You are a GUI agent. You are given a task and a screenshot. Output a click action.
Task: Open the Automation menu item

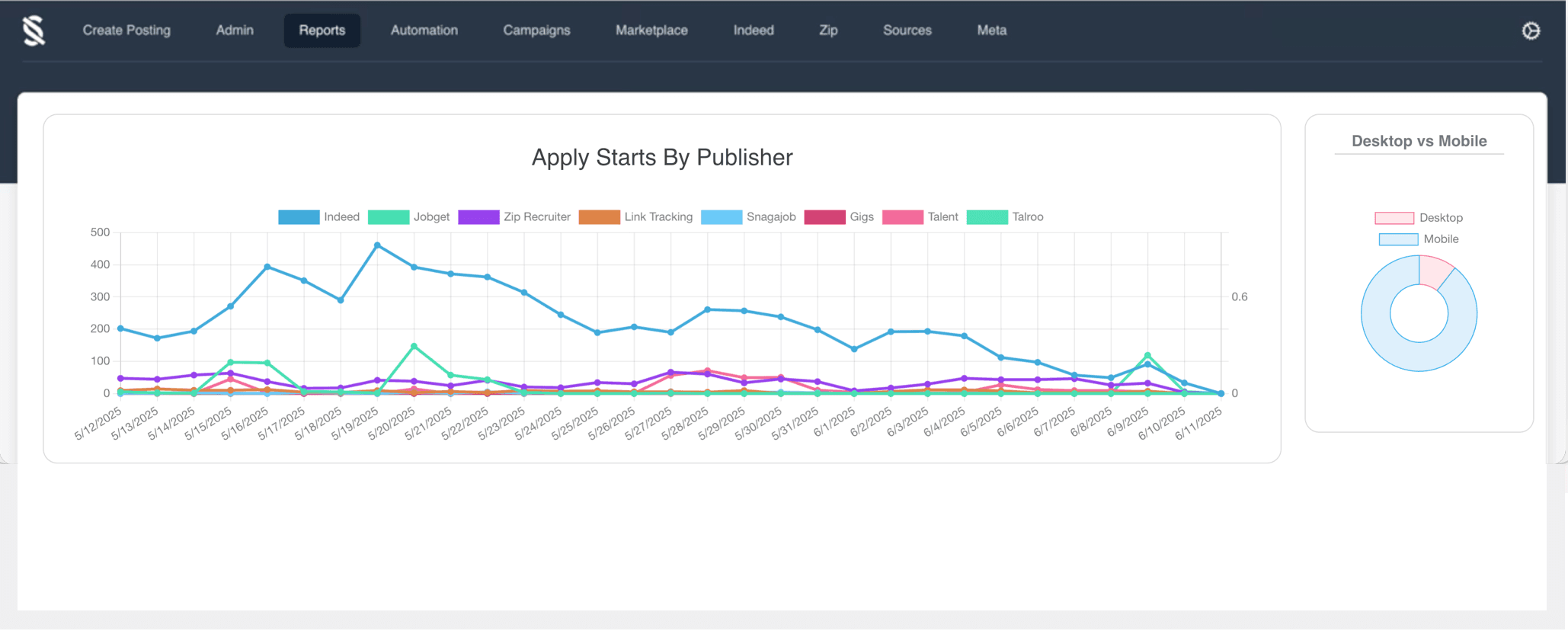tap(424, 30)
